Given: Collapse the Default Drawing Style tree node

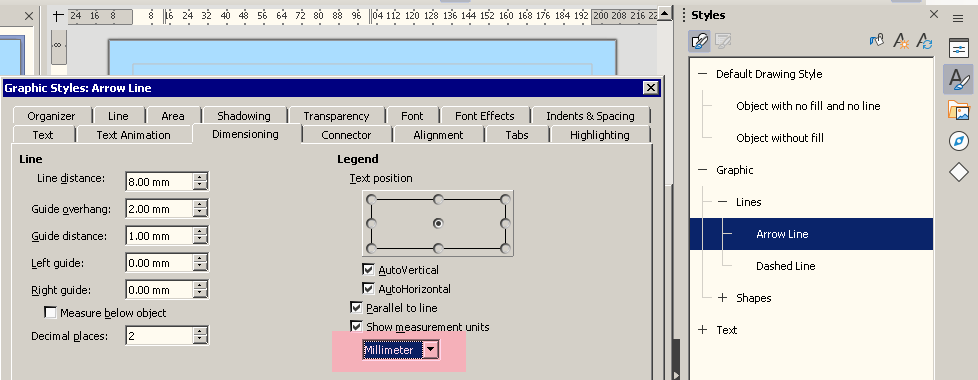Looking at the screenshot, I should click(703, 74).
